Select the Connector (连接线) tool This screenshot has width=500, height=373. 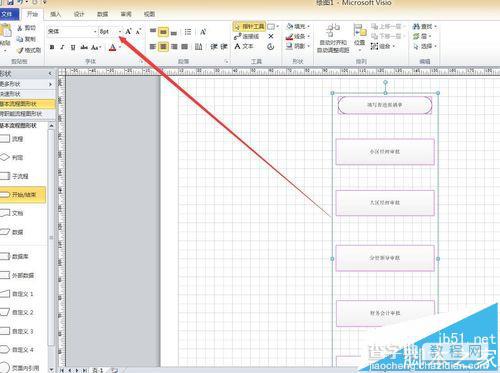[247, 36]
